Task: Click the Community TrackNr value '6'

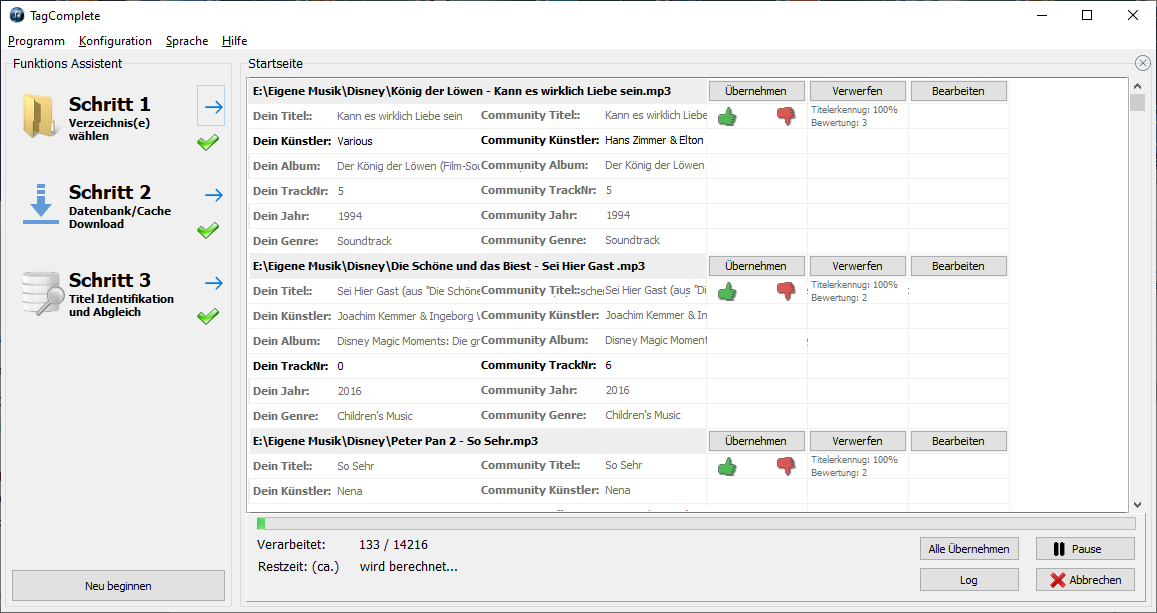Action: (x=609, y=365)
